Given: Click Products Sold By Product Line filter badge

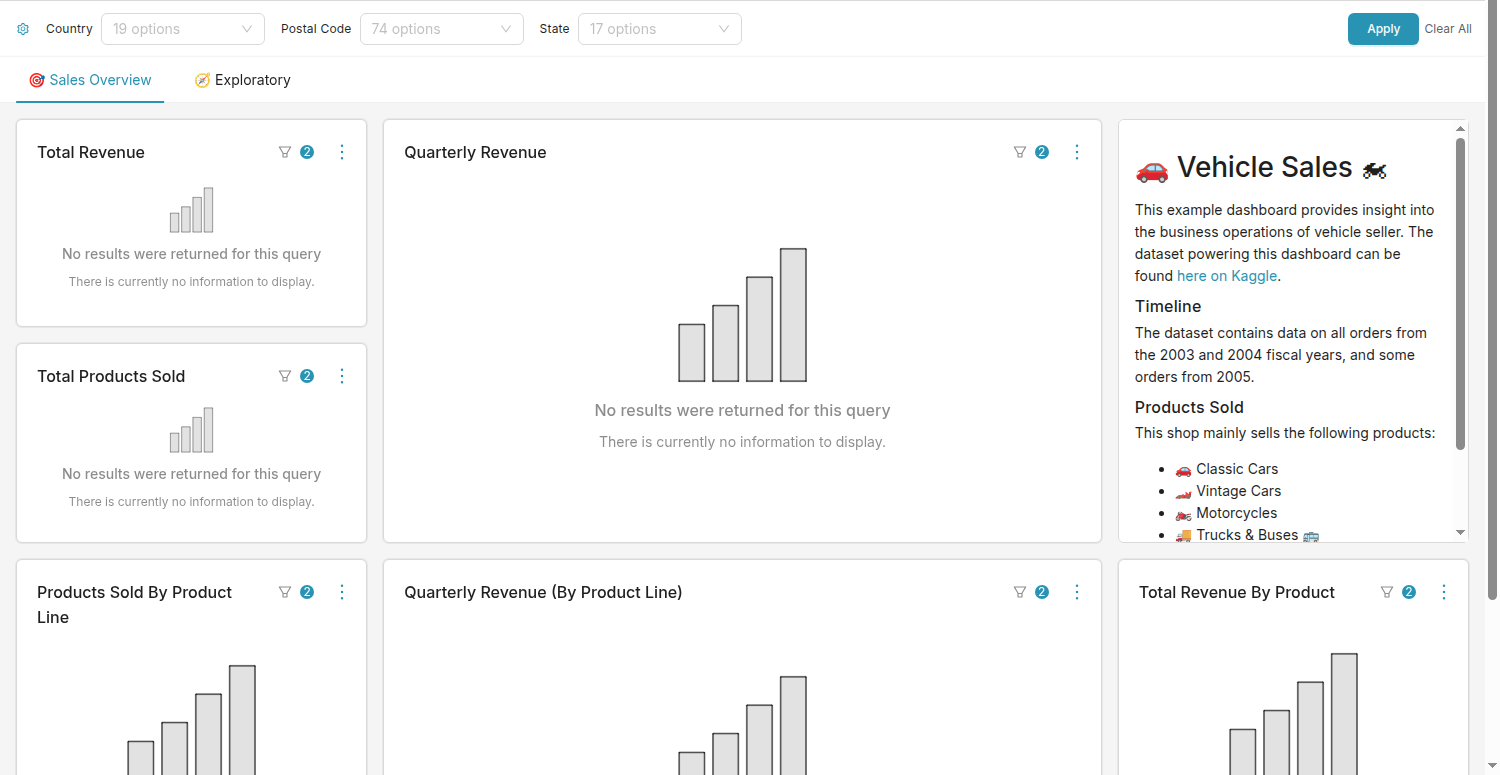Looking at the screenshot, I should click(x=307, y=592).
